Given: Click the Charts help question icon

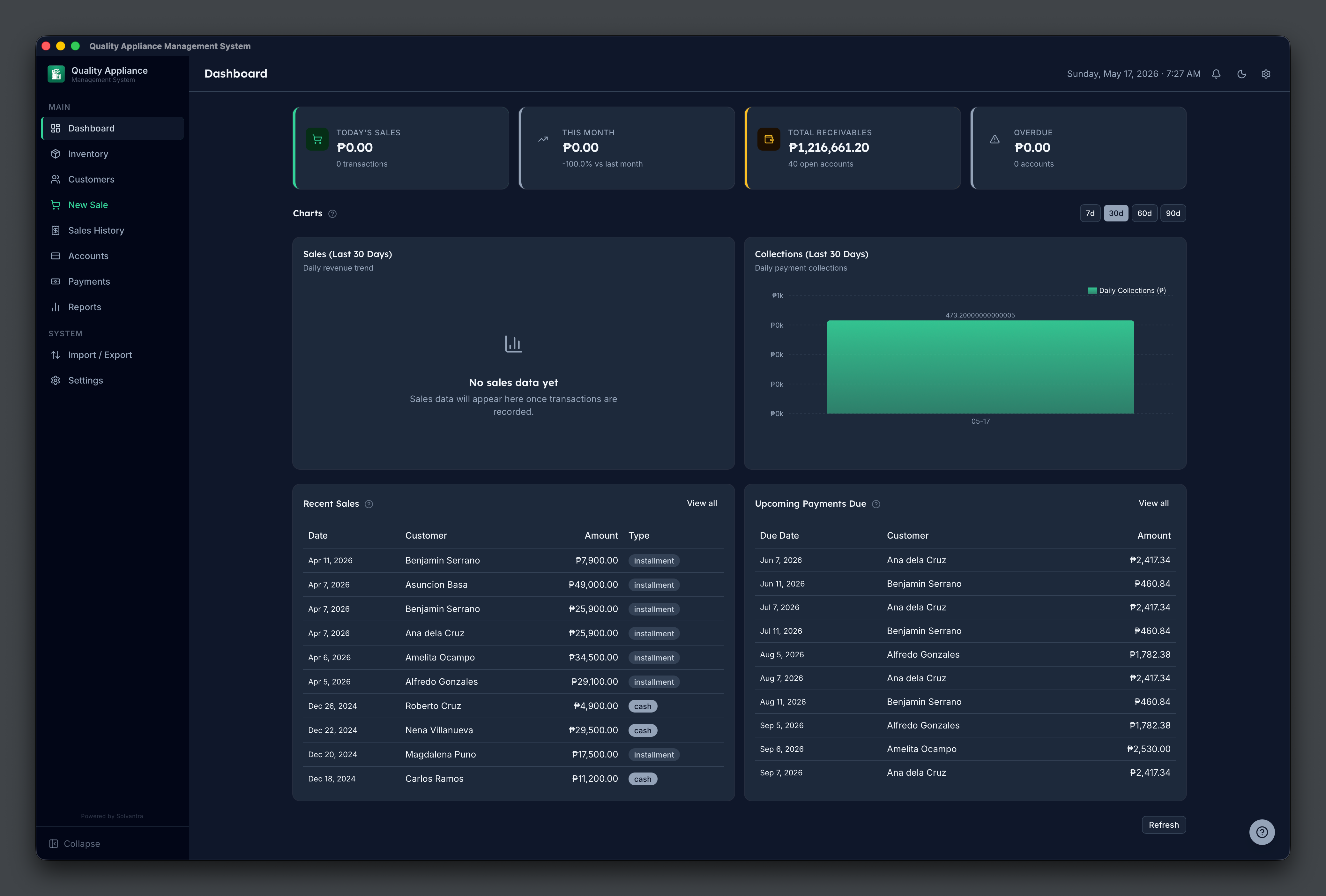Looking at the screenshot, I should (333, 213).
